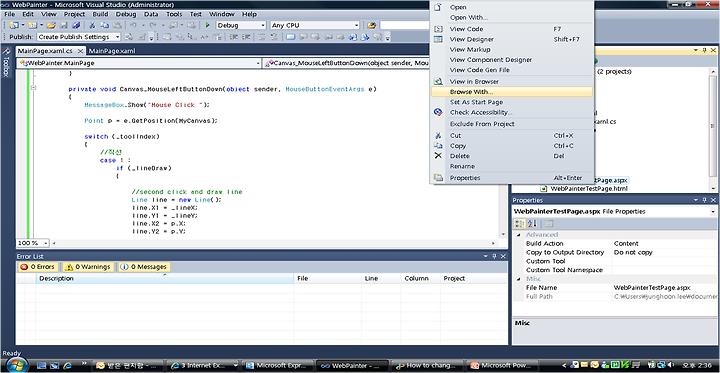Choose Properties in context menu
The width and height of the screenshot is (720, 373).
512,178
